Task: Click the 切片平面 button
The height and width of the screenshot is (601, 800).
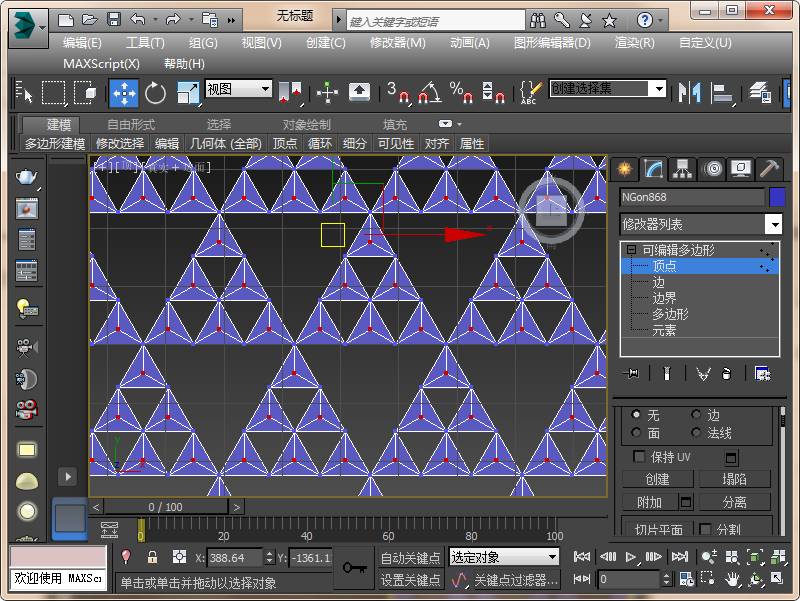Action: 658,530
